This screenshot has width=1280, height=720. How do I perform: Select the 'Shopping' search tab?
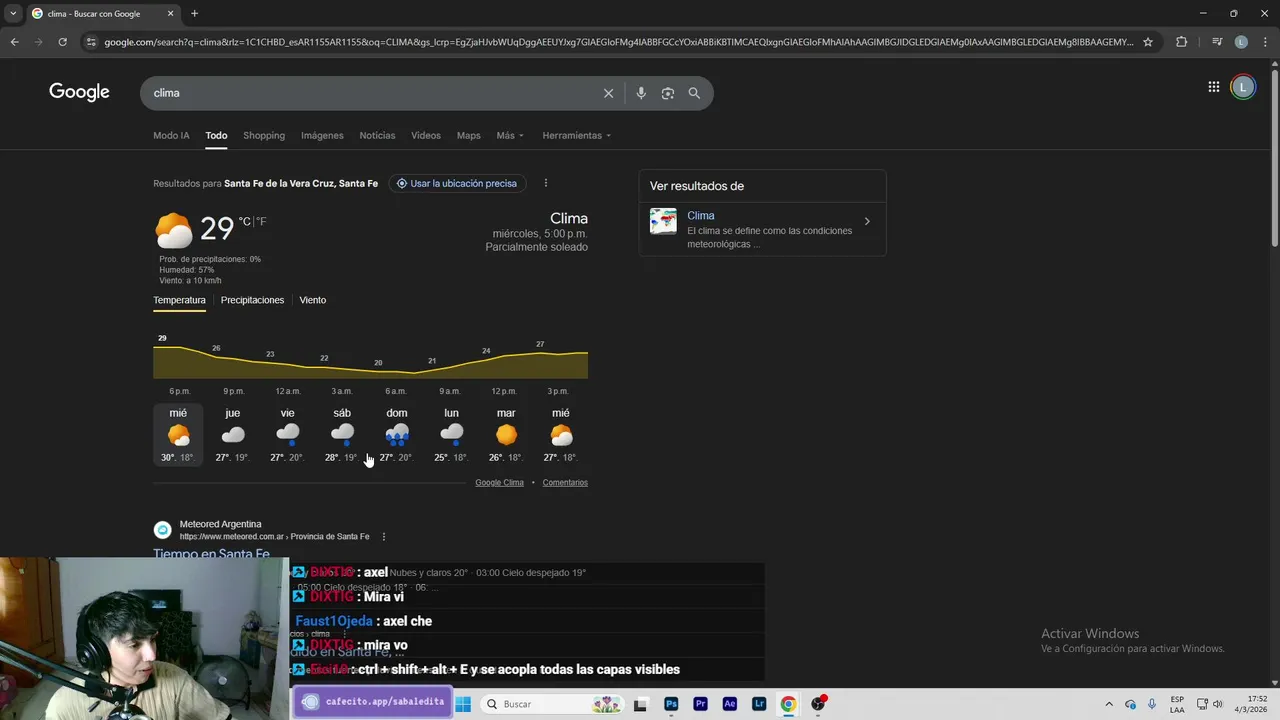(x=264, y=135)
